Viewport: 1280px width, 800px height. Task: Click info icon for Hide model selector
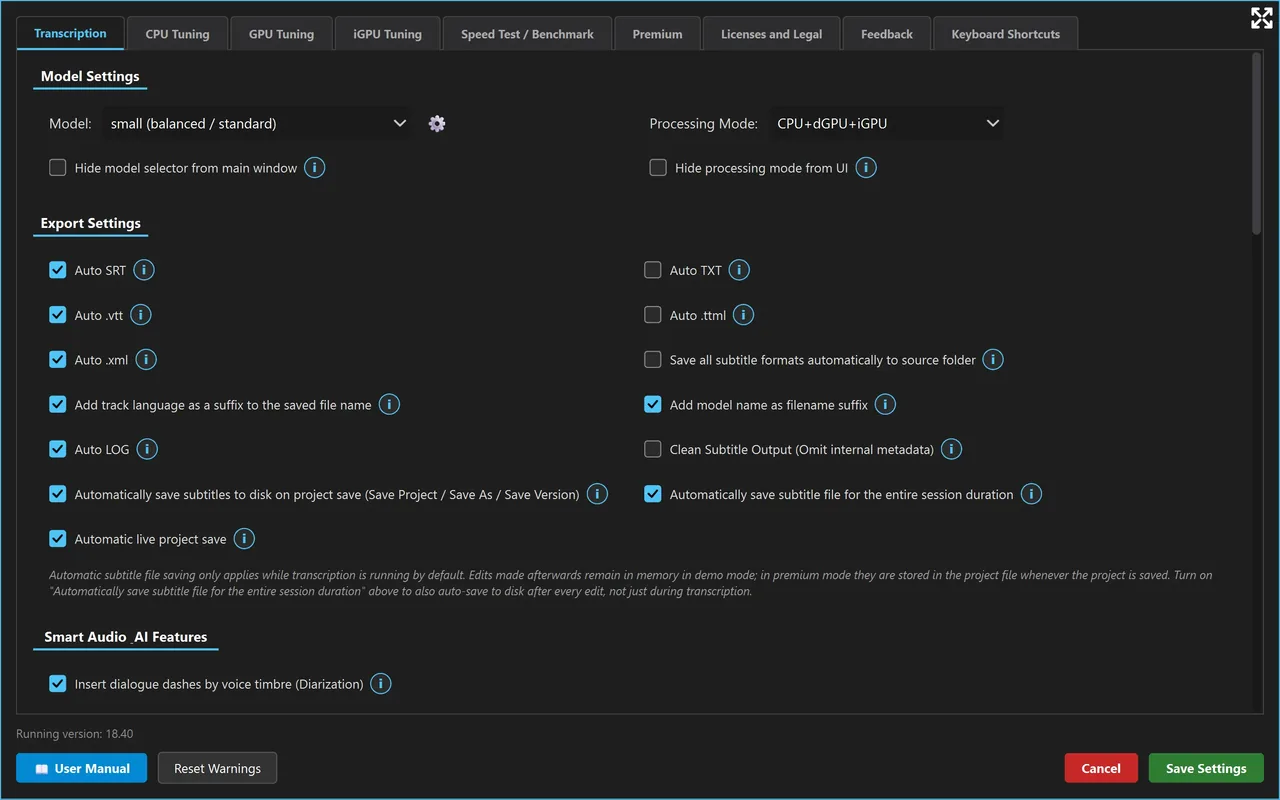point(314,168)
